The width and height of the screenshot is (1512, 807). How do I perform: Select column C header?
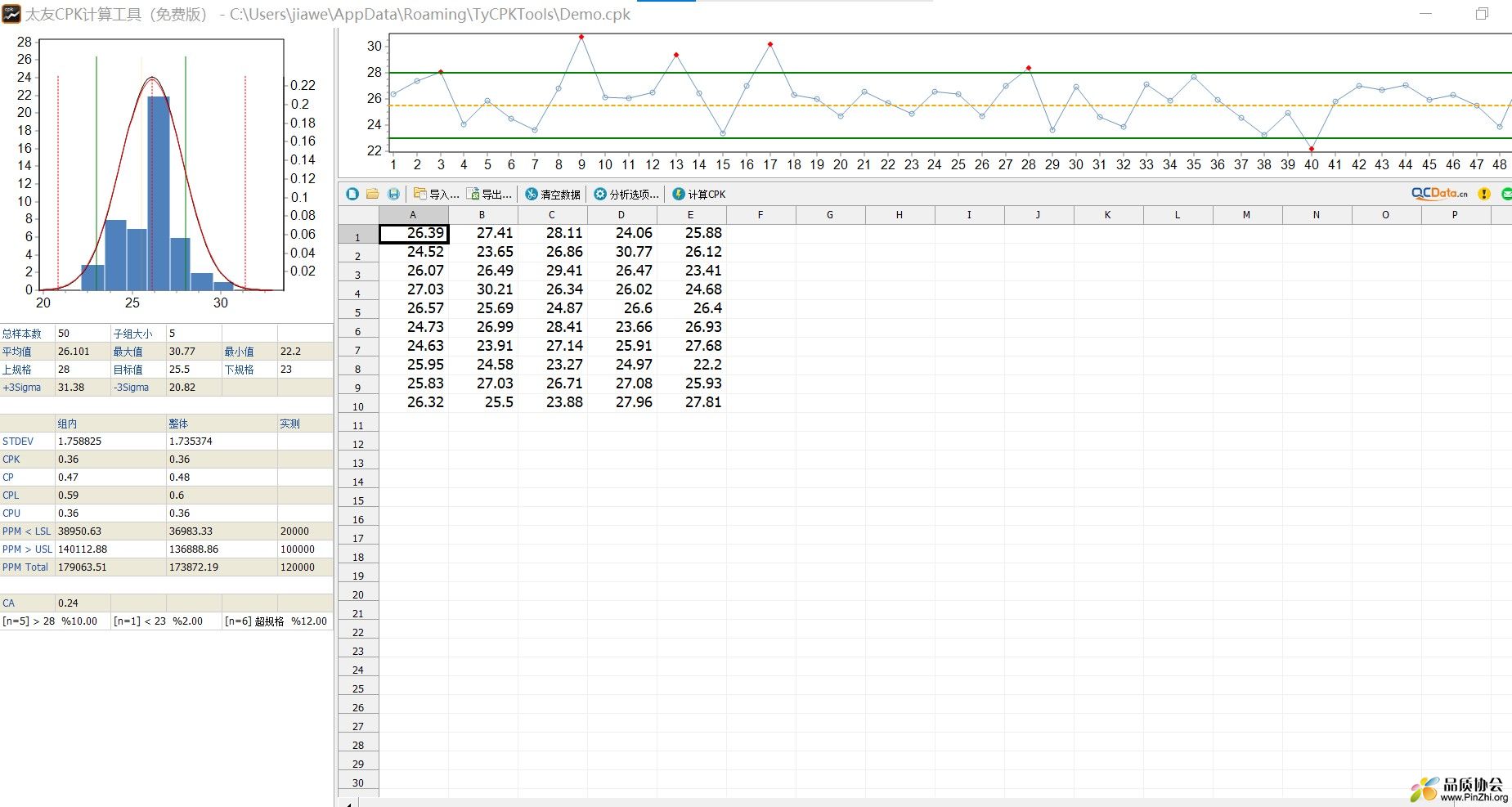[x=552, y=215]
